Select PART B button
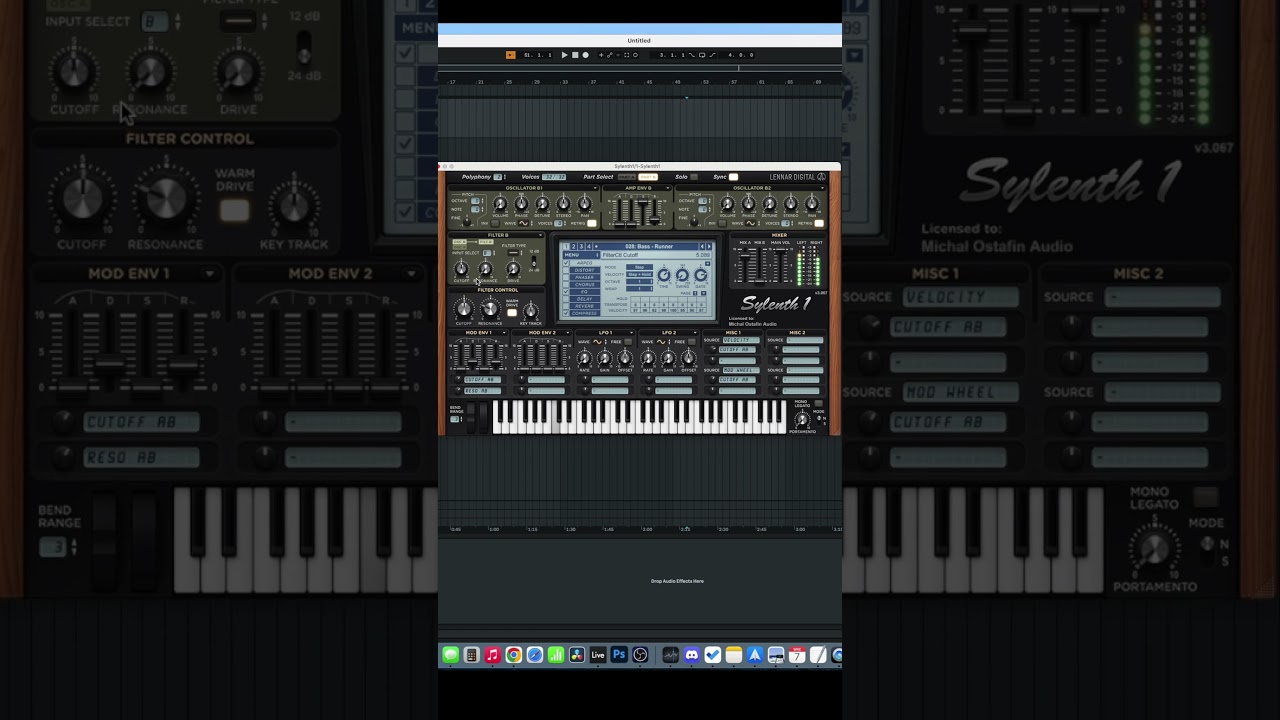The width and height of the screenshot is (1280, 720). [x=648, y=177]
